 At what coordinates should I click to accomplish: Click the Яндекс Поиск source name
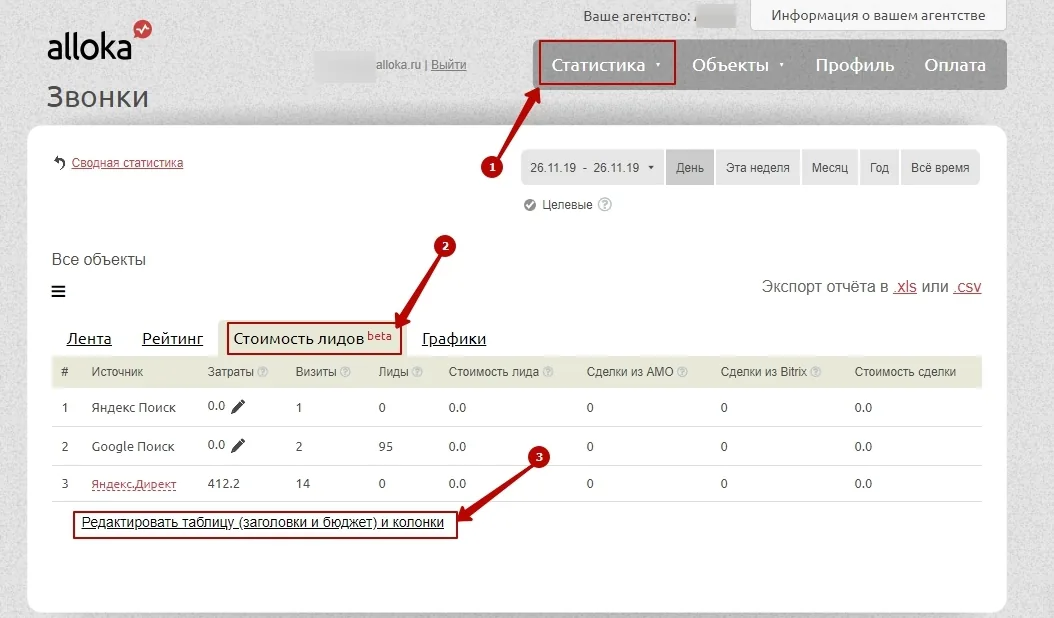point(134,408)
